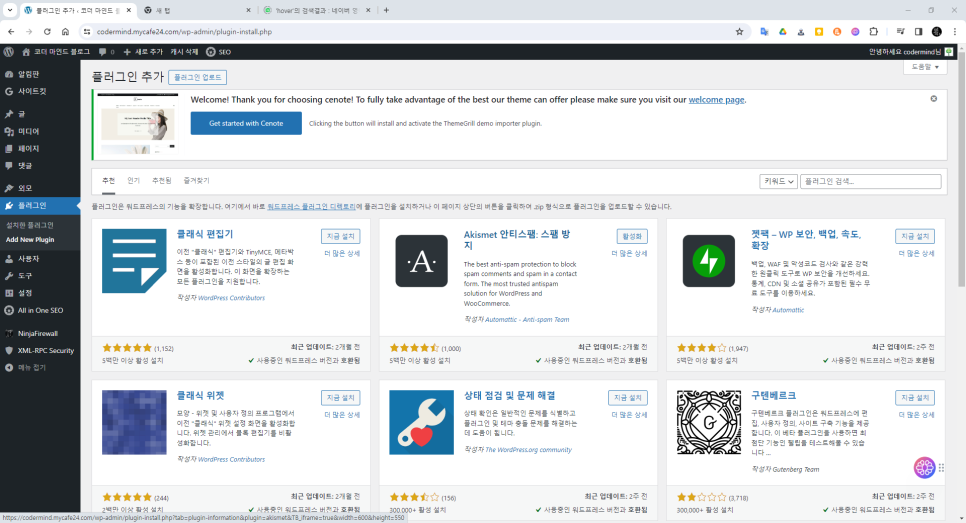This screenshot has height=523, width=966.
Task: Click the floating purple flower assistant icon
Action: click(923, 468)
